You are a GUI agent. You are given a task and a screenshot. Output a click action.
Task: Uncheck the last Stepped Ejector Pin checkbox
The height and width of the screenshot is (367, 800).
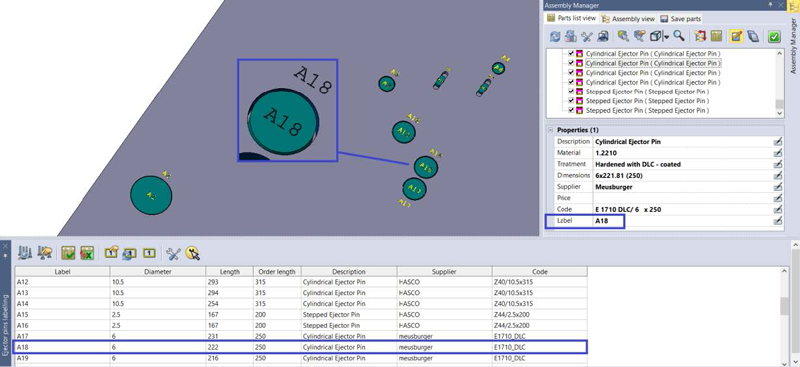tap(571, 110)
